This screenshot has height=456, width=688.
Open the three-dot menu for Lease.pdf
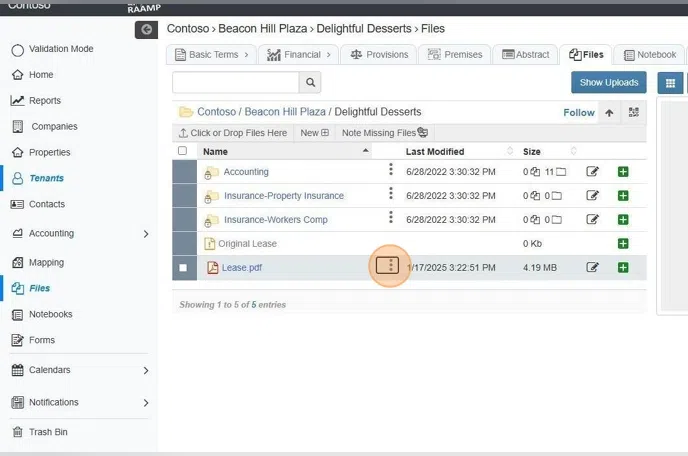pos(391,266)
